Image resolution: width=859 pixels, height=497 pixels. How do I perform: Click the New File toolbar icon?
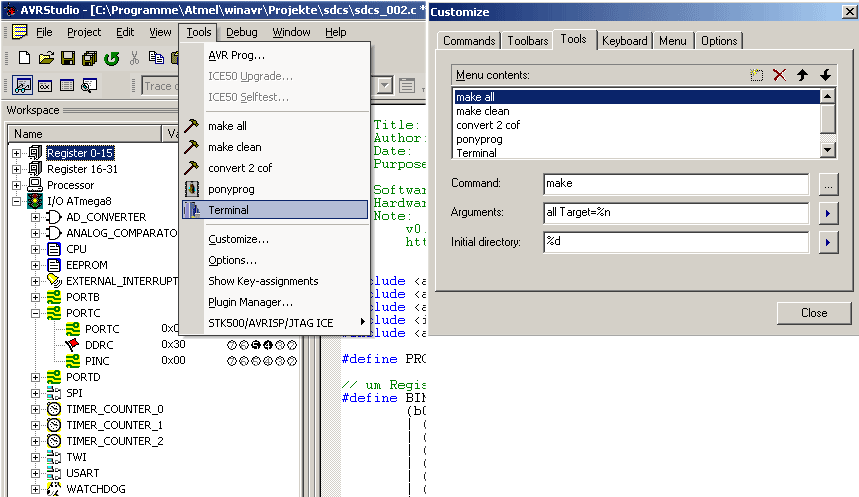click(x=24, y=58)
